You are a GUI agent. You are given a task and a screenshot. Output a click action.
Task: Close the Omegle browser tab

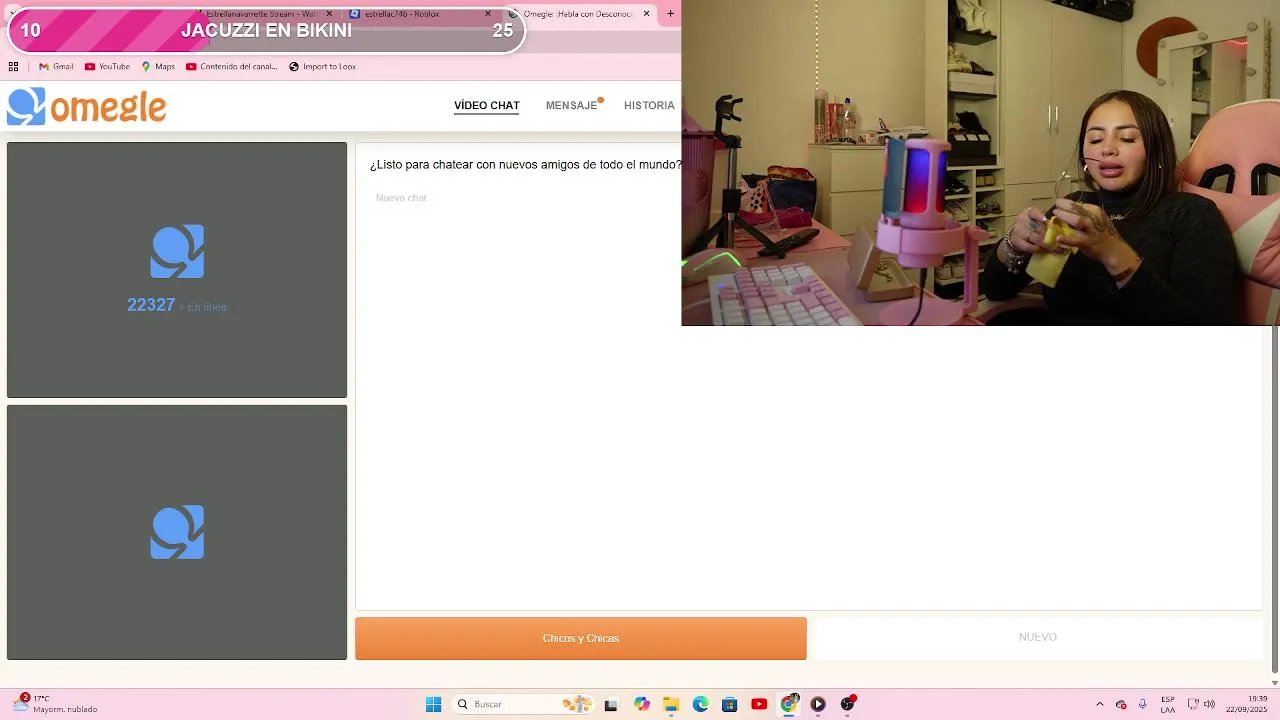click(646, 14)
